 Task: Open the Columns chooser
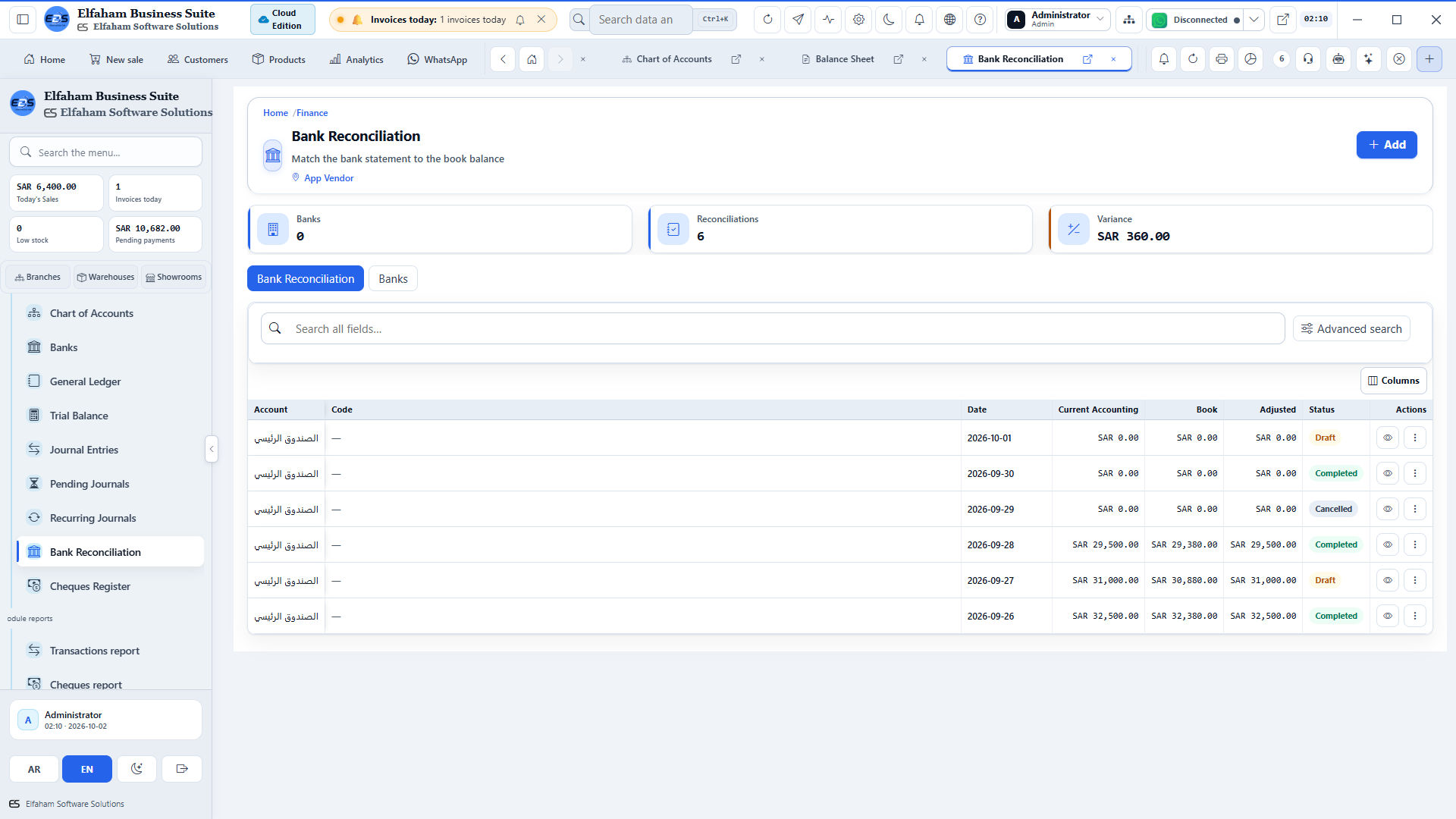pyautogui.click(x=1393, y=381)
